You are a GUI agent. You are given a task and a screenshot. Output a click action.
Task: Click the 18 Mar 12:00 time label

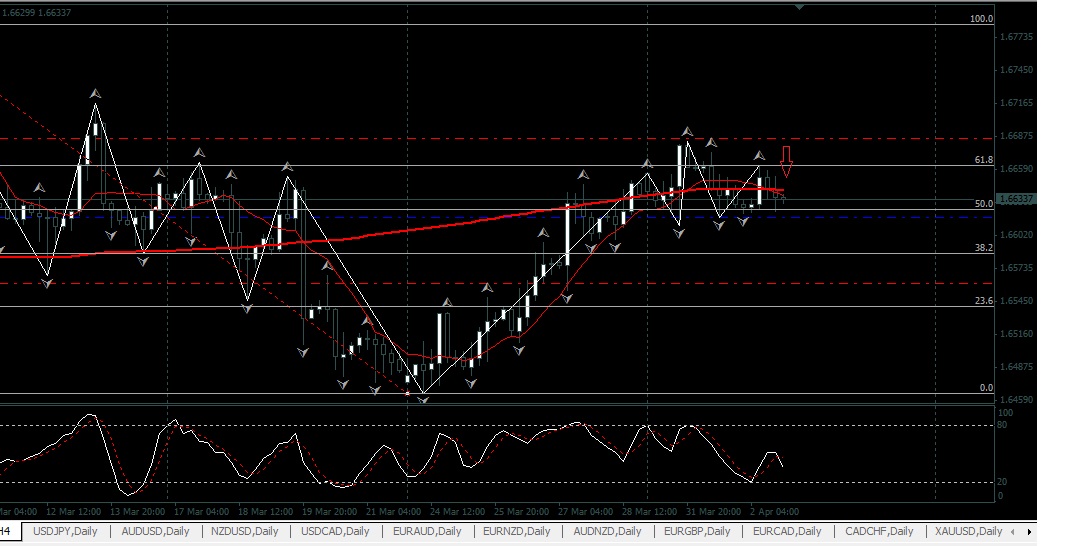coord(265,512)
